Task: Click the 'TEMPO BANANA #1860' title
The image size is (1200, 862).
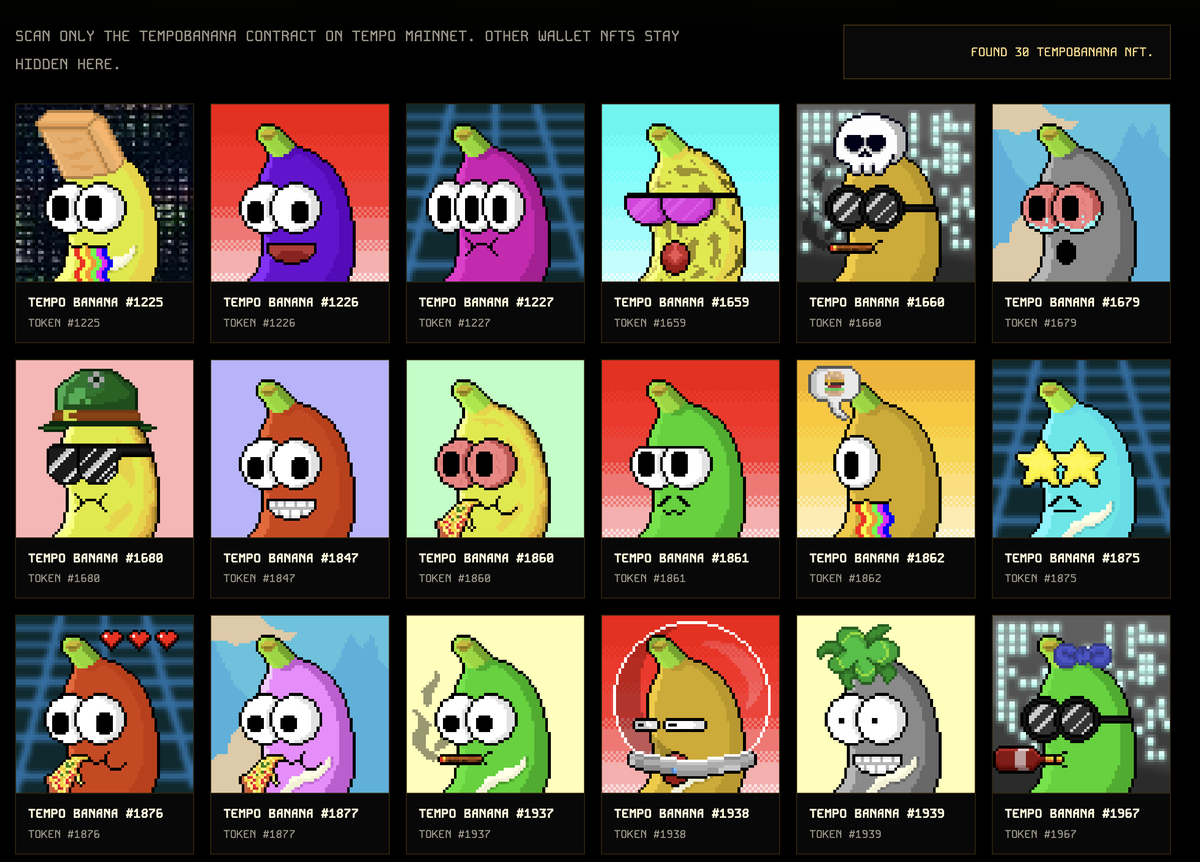Action: (486, 558)
